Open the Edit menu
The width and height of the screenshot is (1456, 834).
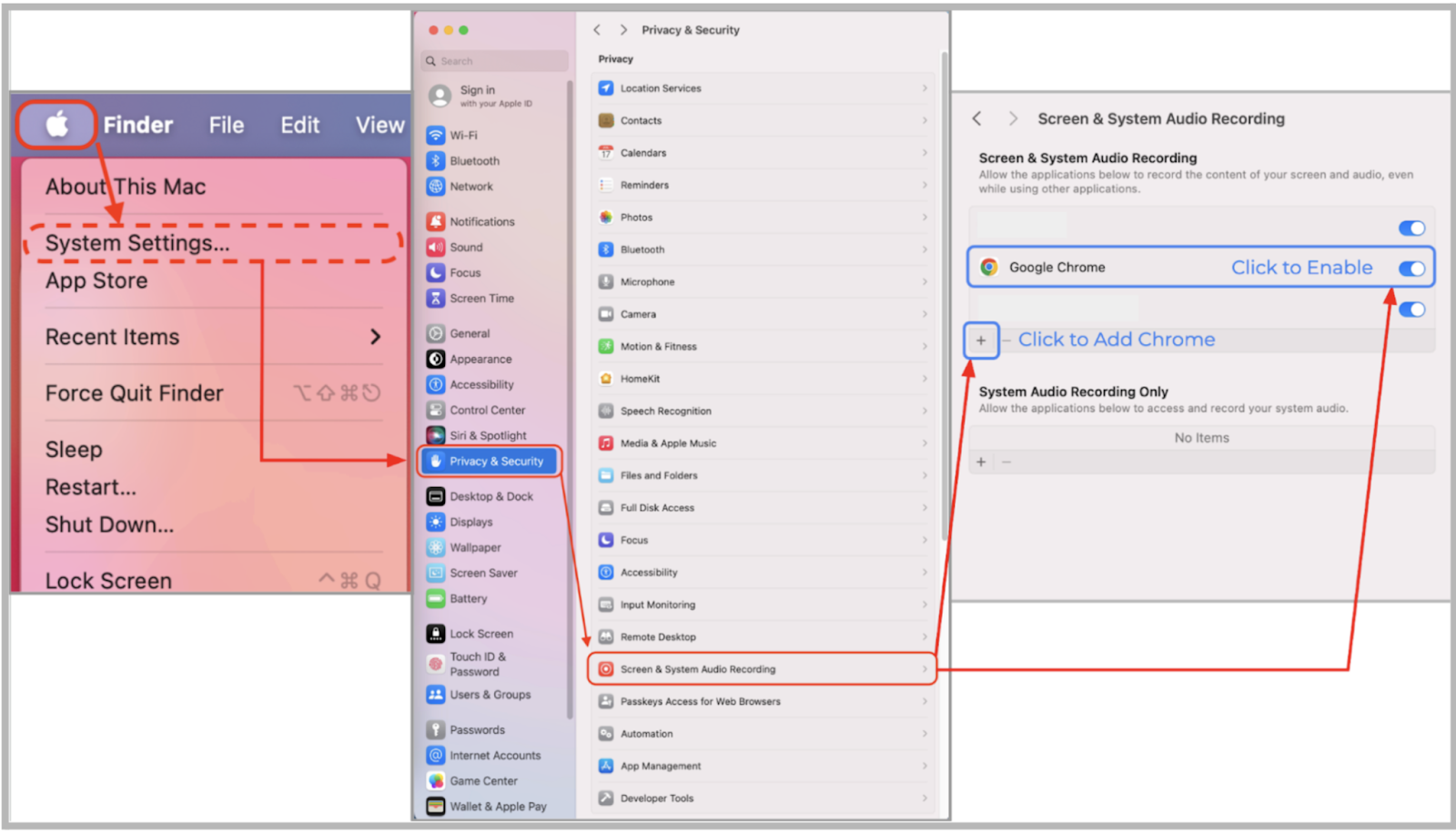click(x=299, y=125)
